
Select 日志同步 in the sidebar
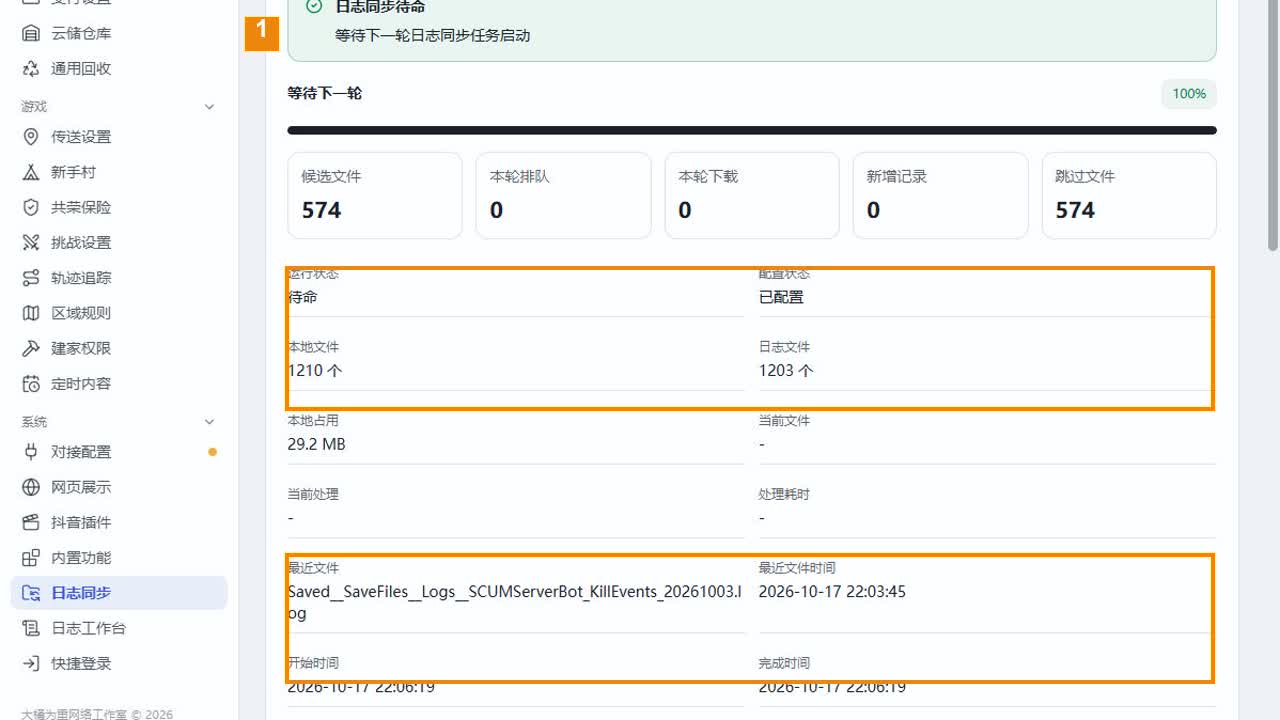(x=119, y=593)
